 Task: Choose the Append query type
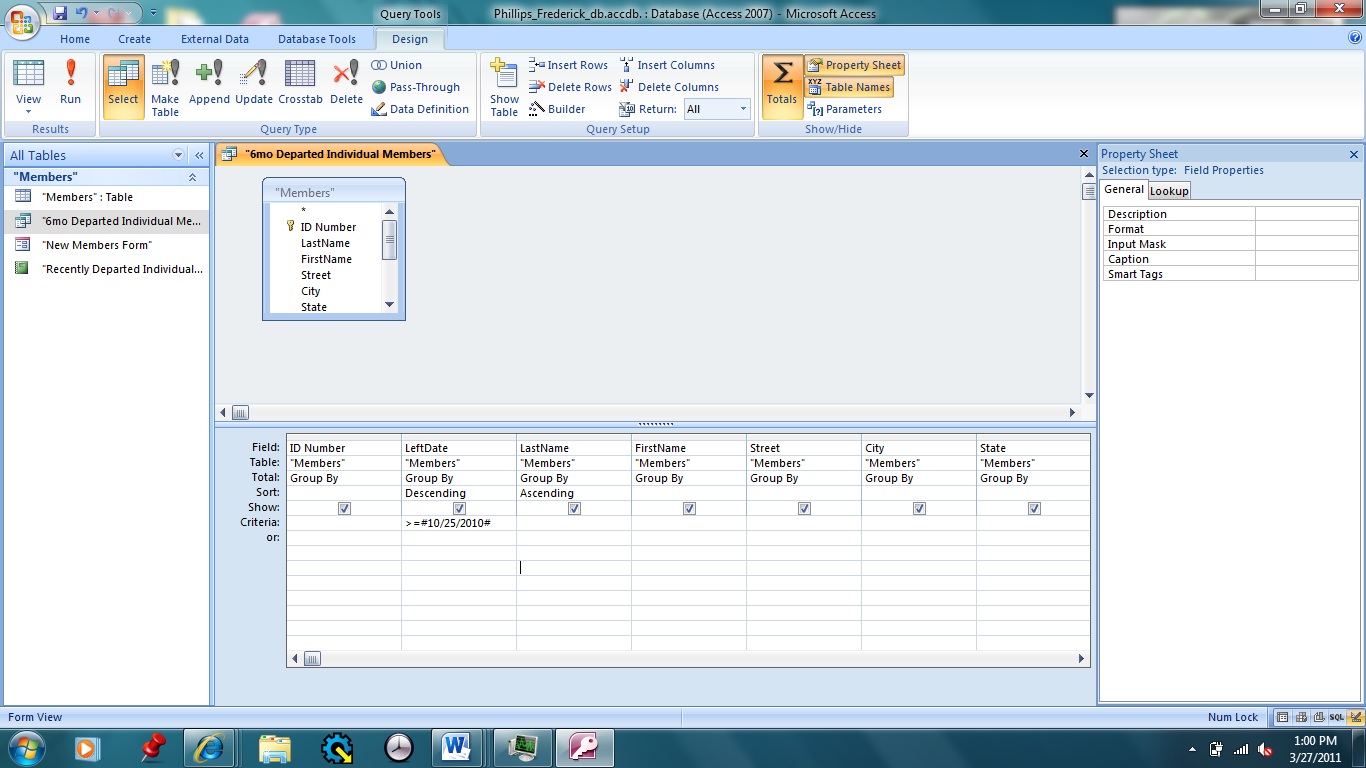click(x=209, y=86)
